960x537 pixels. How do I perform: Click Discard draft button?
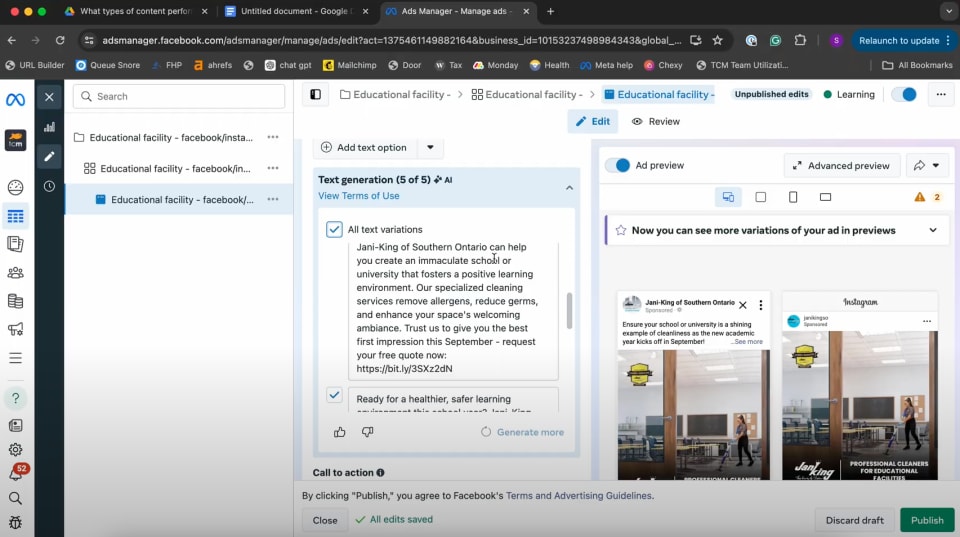tap(854, 520)
